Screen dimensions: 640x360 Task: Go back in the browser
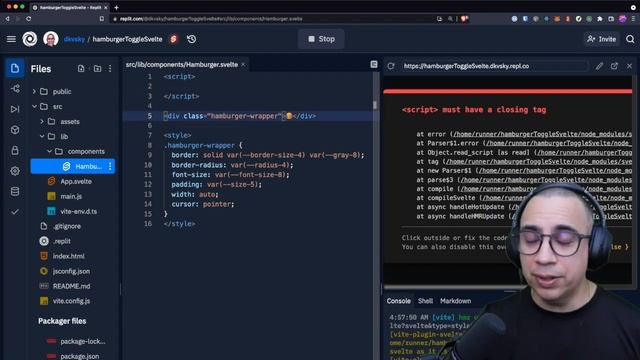(x=7, y=19)
